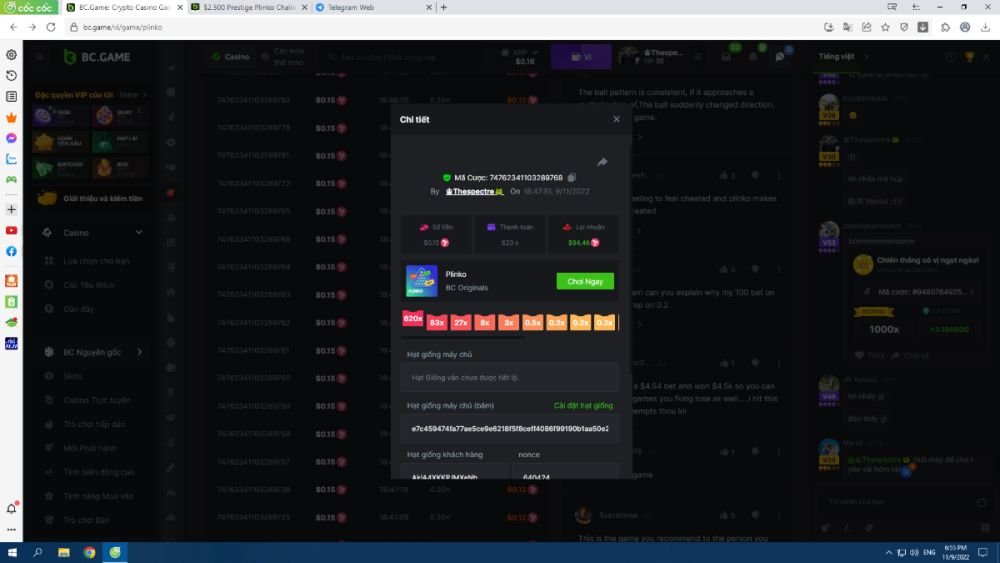This screenshot has width=1000, height=563.
Task: Reload the page with the refresh icon
Action: [x=50, y=27]
